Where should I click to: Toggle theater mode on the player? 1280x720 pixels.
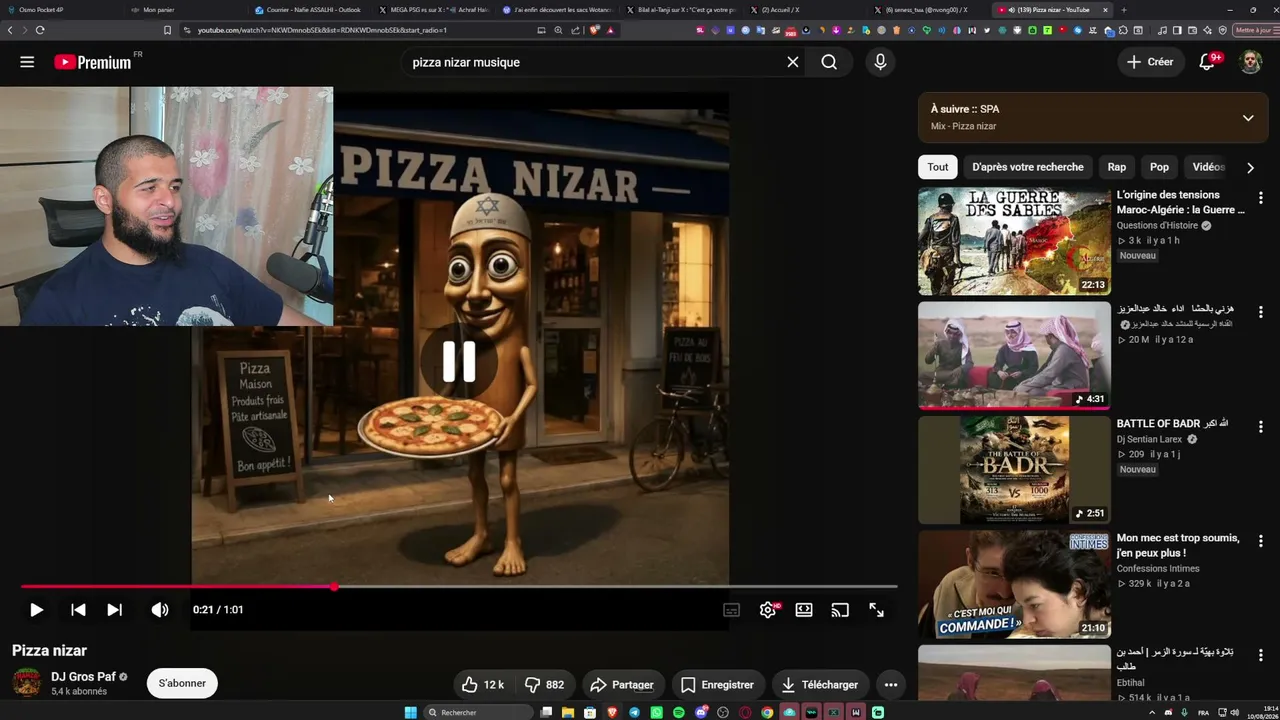804,610
